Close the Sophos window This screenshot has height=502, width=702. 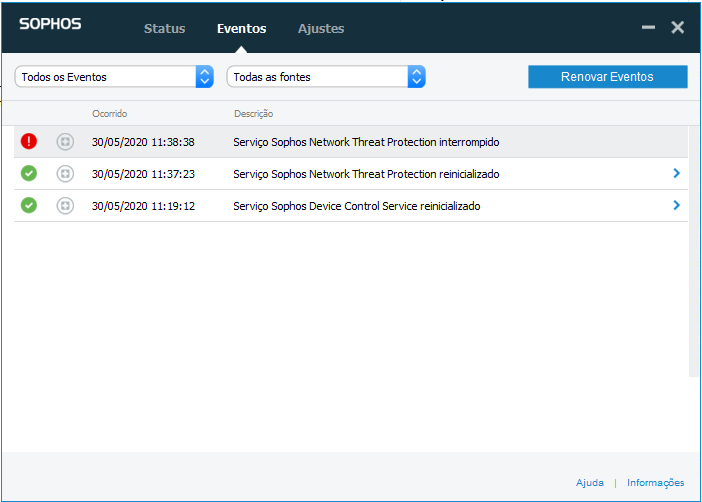(677, 27)
